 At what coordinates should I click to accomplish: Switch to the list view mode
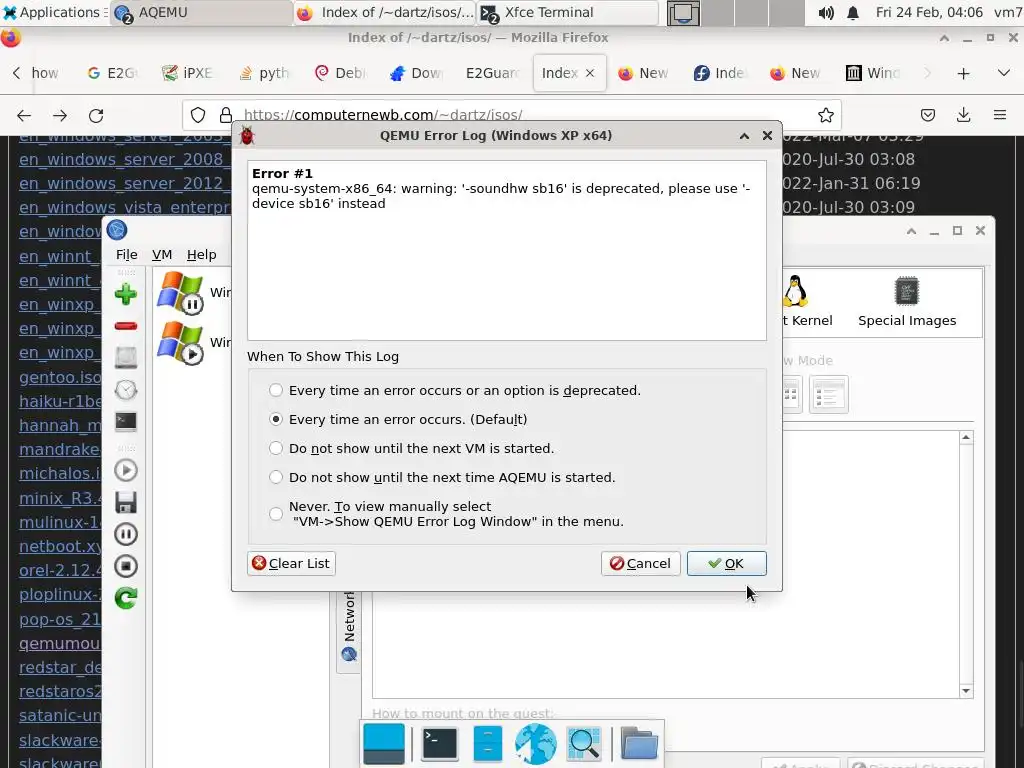pos(828,394)
